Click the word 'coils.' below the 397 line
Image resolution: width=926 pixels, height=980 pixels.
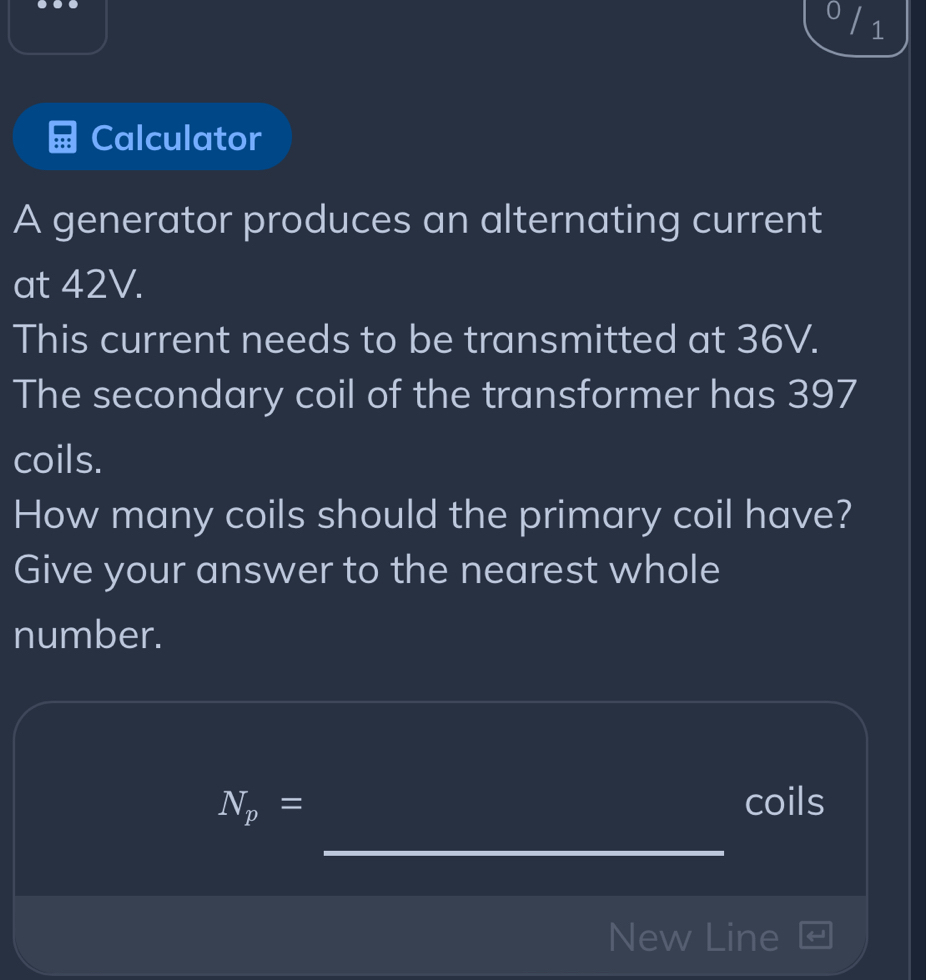point(57,460)
